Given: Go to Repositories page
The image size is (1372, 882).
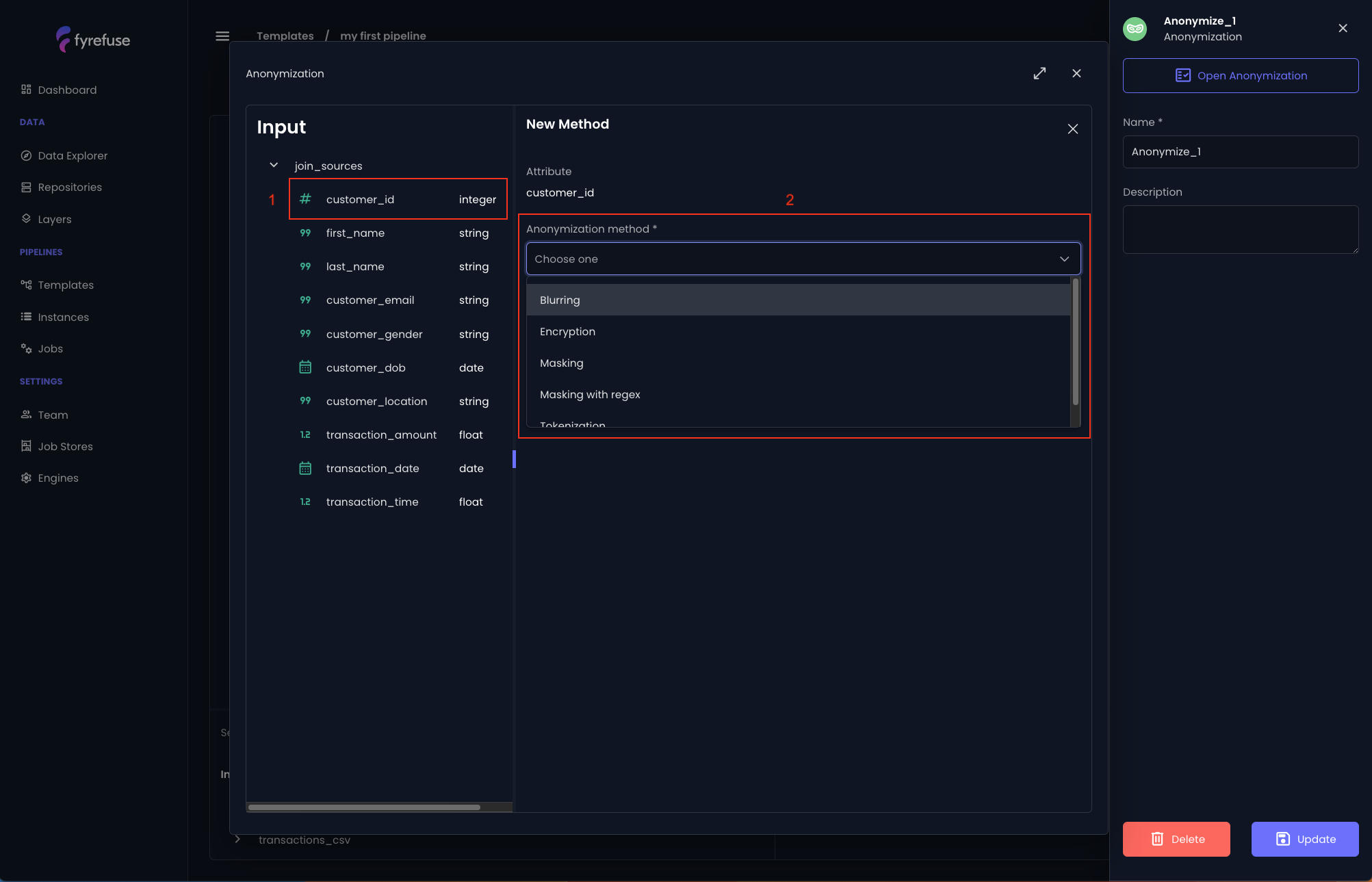Looking at the screenshot, I should pos(70,187).
